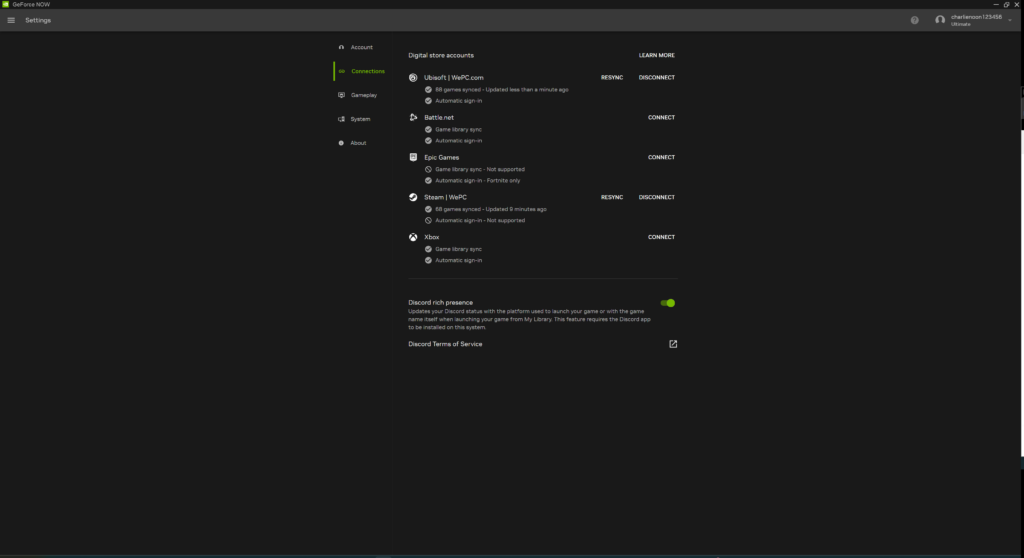The width and height of the screenshot is (1024, 558).
Task: Click the user profile avatar icon
Action: point(940,20)
